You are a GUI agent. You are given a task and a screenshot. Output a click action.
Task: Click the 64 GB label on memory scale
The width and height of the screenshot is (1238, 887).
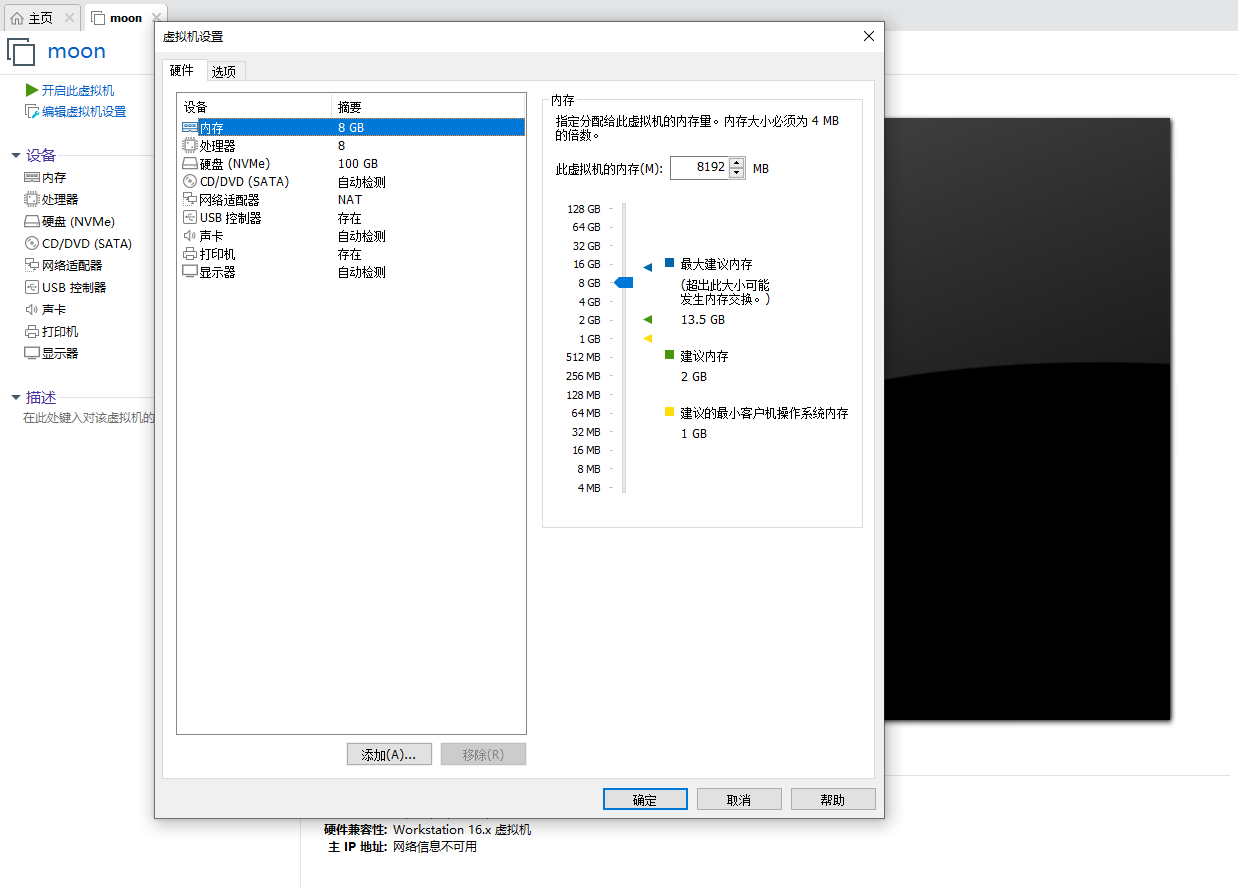(587, 227)
